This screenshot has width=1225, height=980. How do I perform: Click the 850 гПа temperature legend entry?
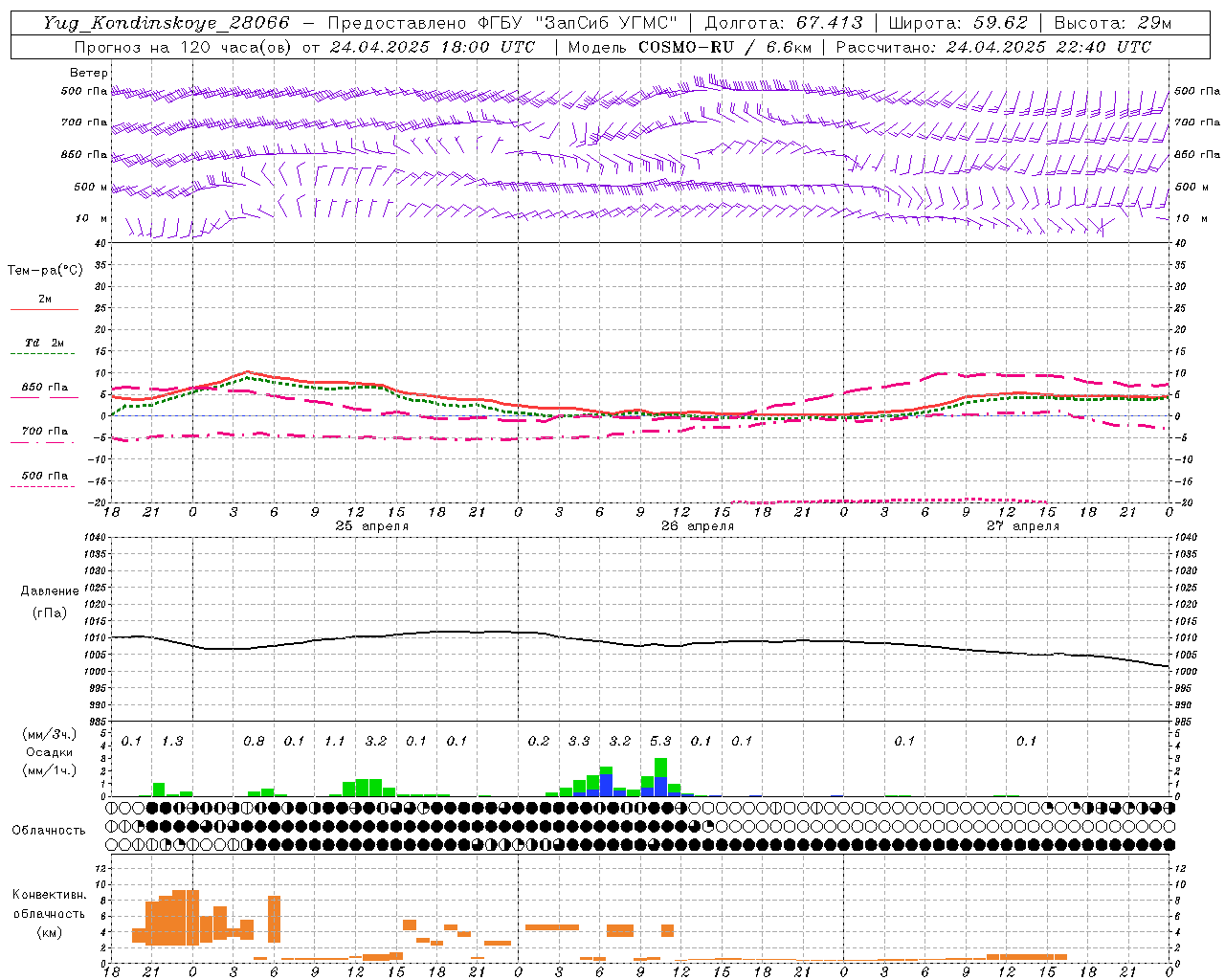pos(44,388)
